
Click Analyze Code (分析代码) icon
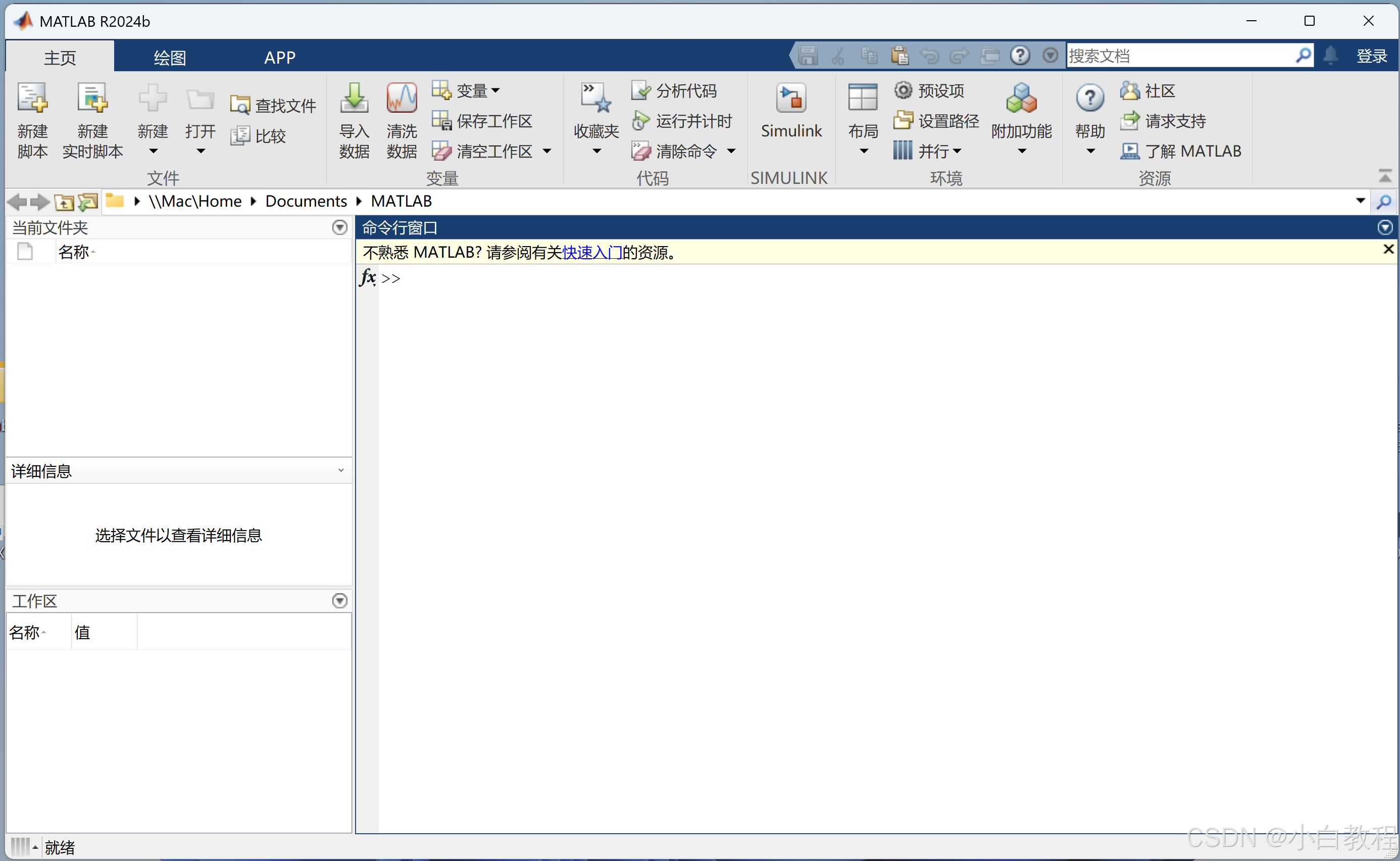tap(641, 90)
